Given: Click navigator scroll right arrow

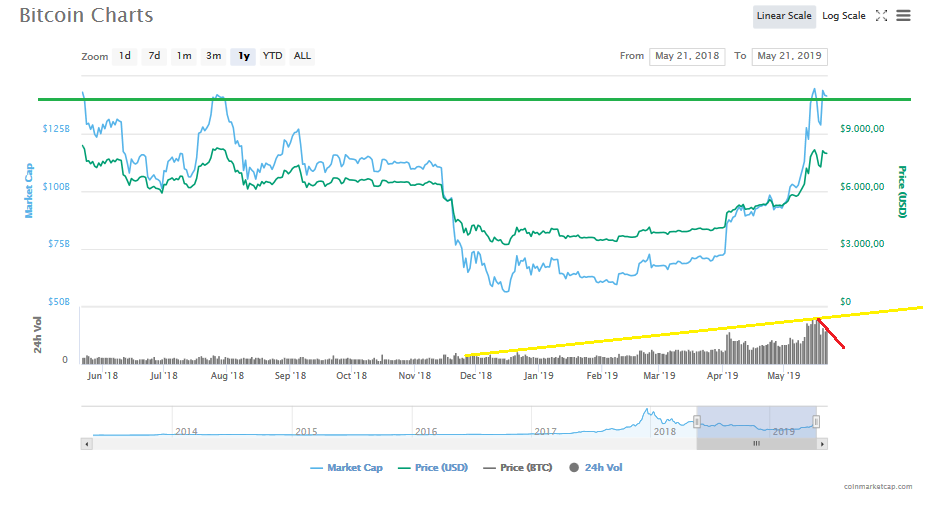Looking at the screenshot, I should pyautogui.click(x=822, y=444).
